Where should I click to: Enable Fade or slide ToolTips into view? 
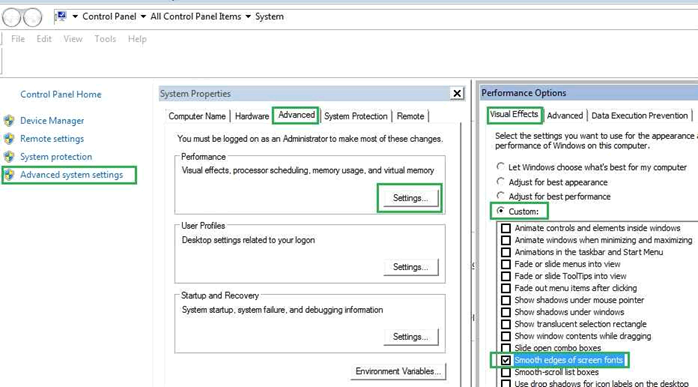pos(506,277)
